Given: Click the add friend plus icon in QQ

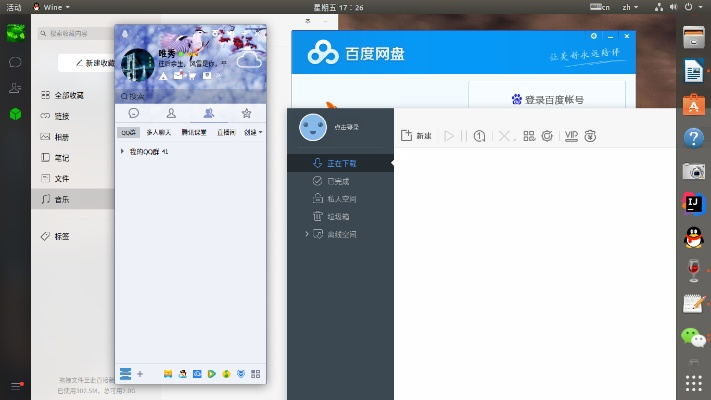Looking at the screenshot, I should [x=140, y=373].
